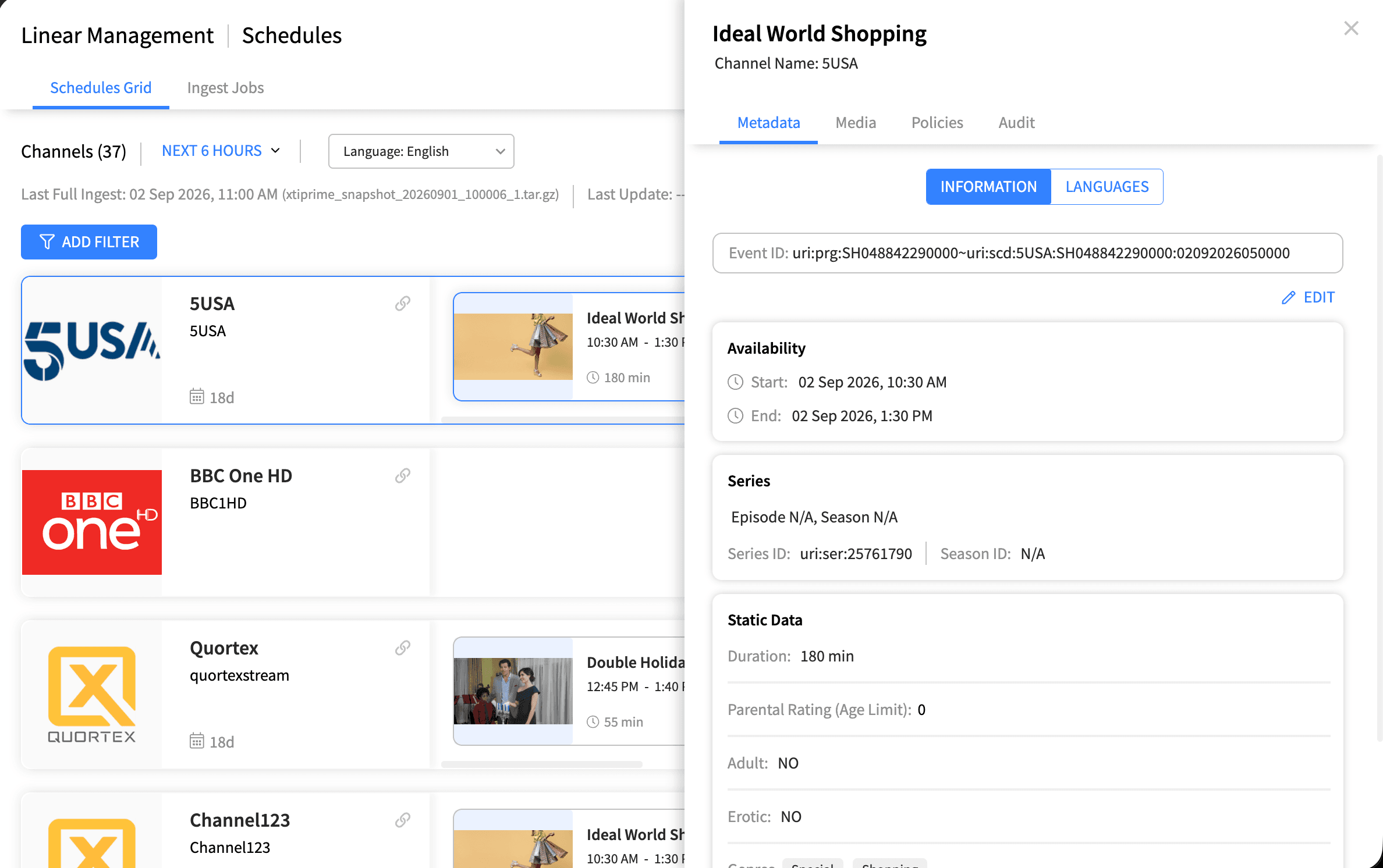Open the Media tab
The width and height of the screenshot is (1383, 868).
click(856, 123)
